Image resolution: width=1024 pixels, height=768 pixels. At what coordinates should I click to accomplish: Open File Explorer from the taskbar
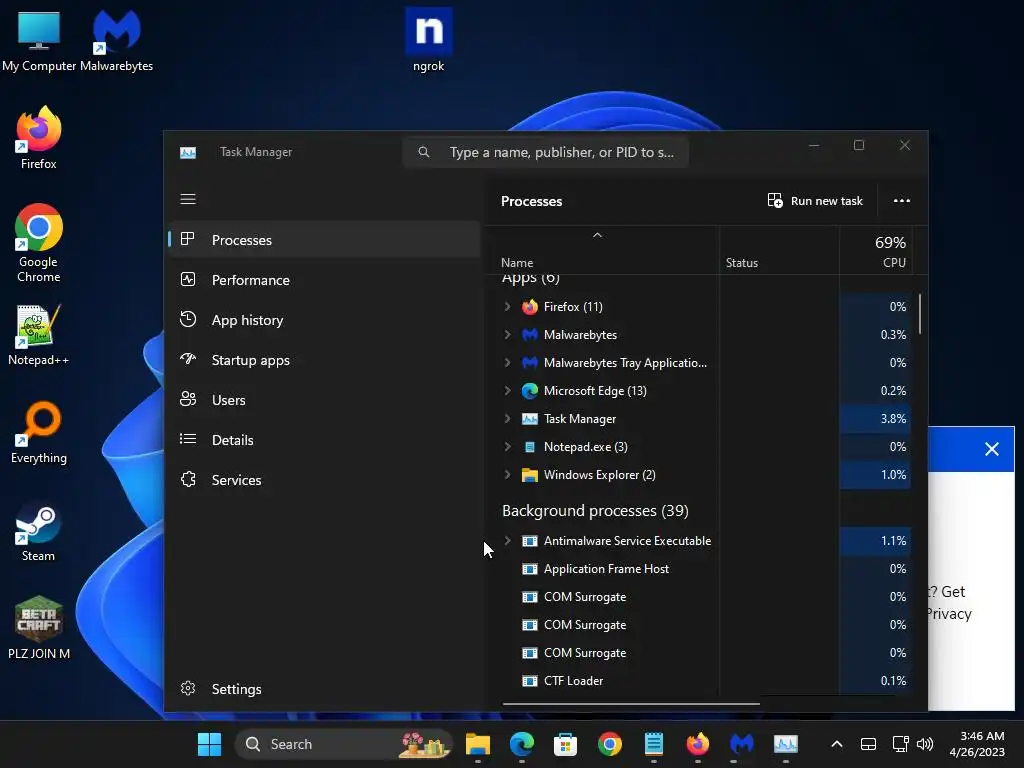click(478, 744)
